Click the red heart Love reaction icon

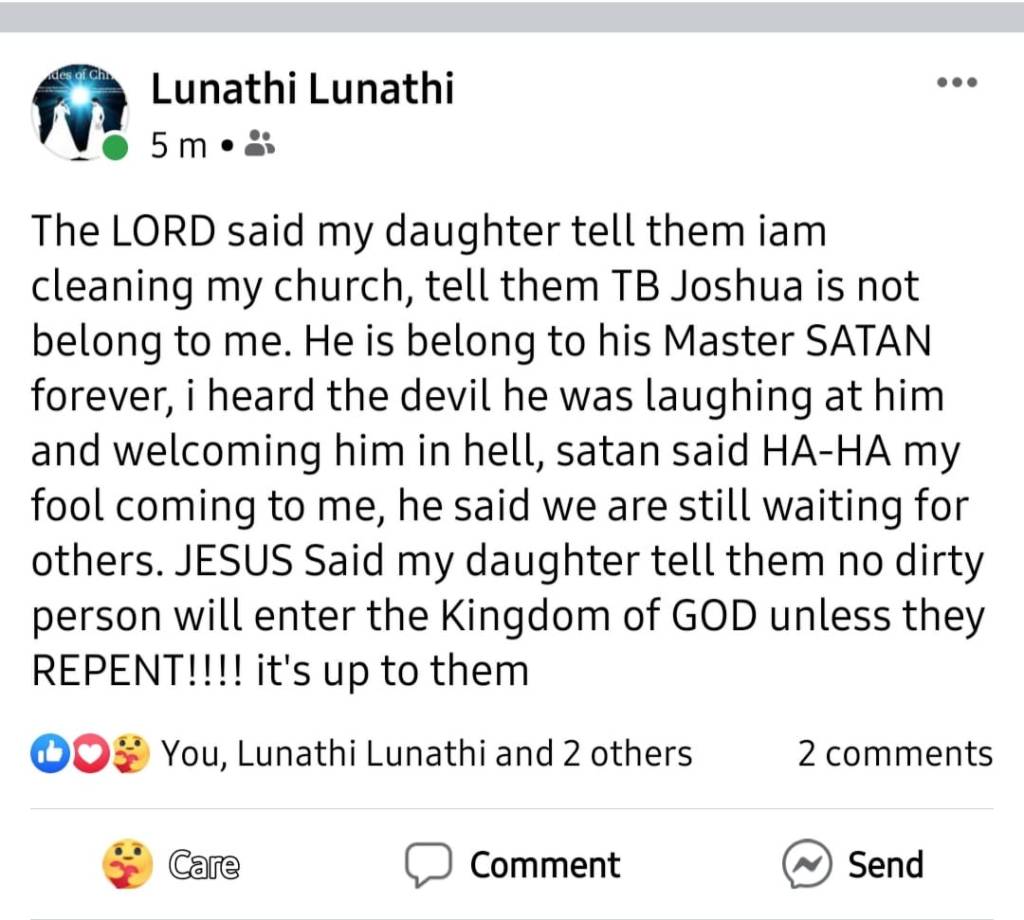click(x=91, y=753)
